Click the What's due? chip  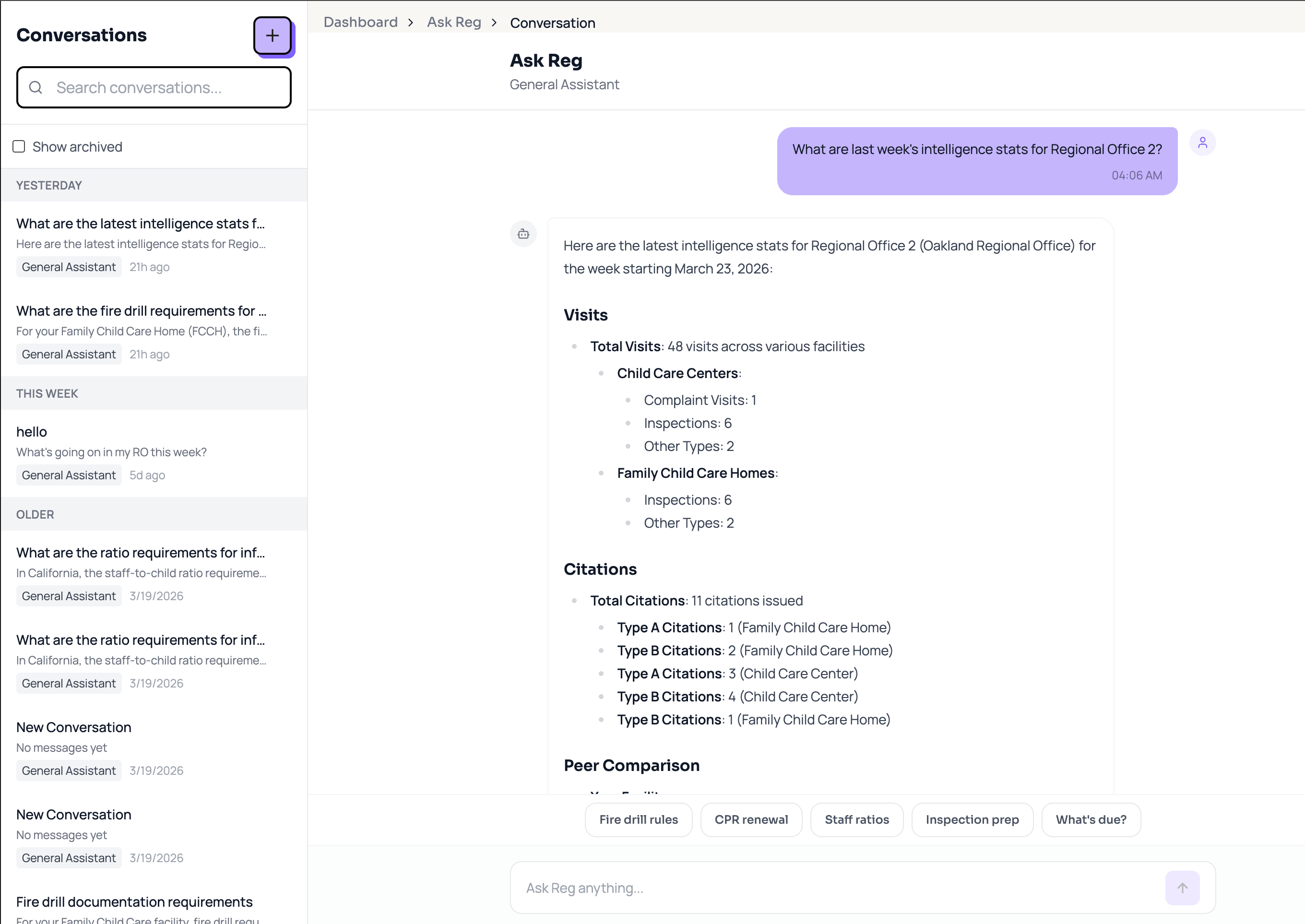coord(1091,819)
